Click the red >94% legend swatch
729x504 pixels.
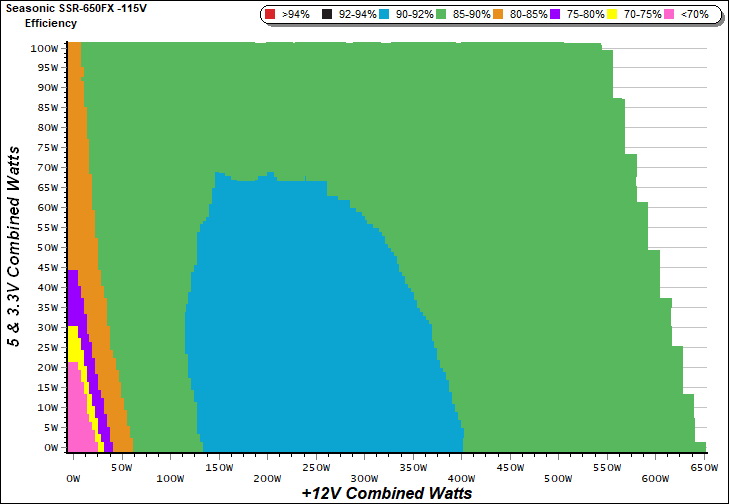pyautogui.click(x=271, y=15)
